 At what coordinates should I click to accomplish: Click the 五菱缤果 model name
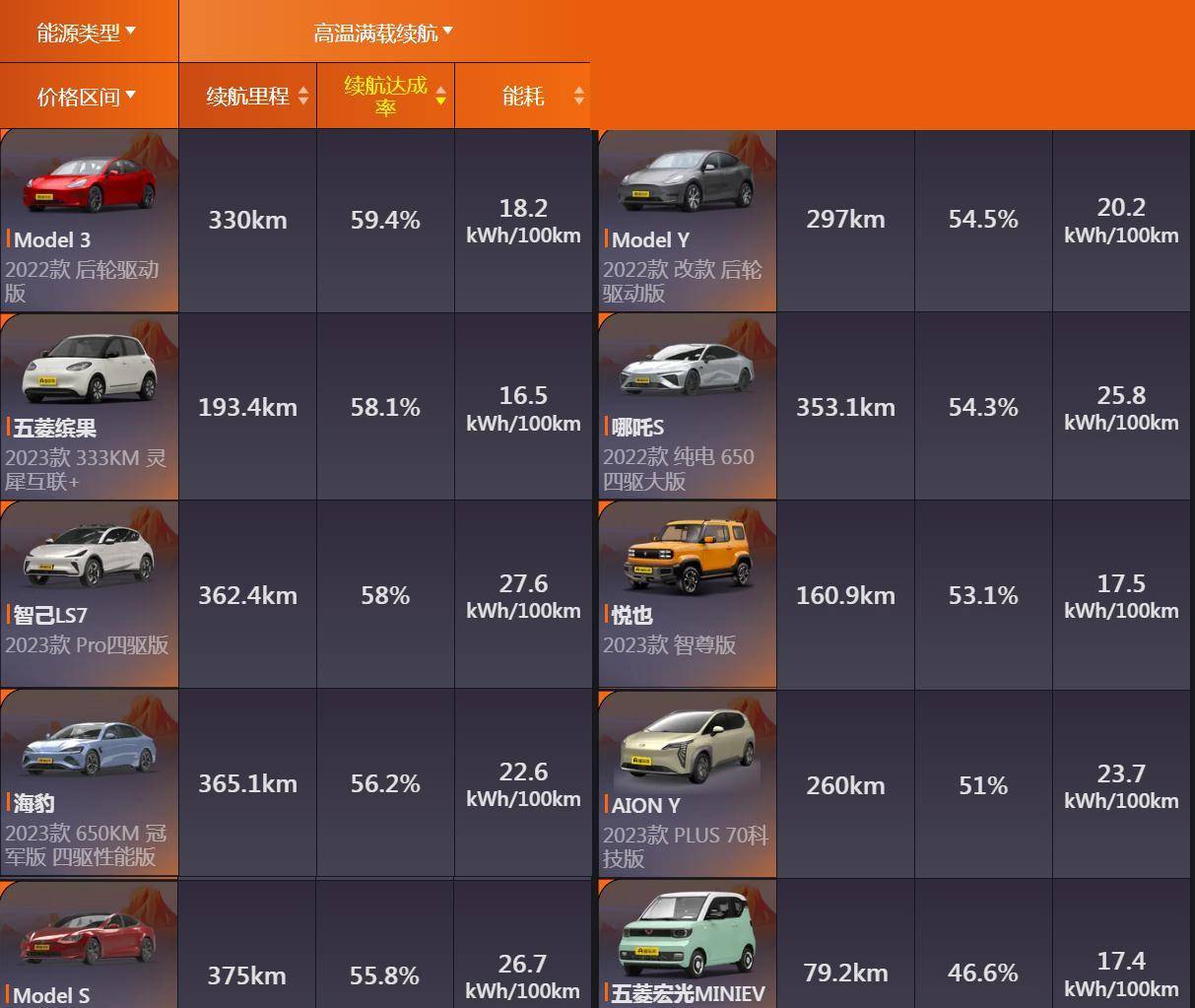(x=55, y=428)
